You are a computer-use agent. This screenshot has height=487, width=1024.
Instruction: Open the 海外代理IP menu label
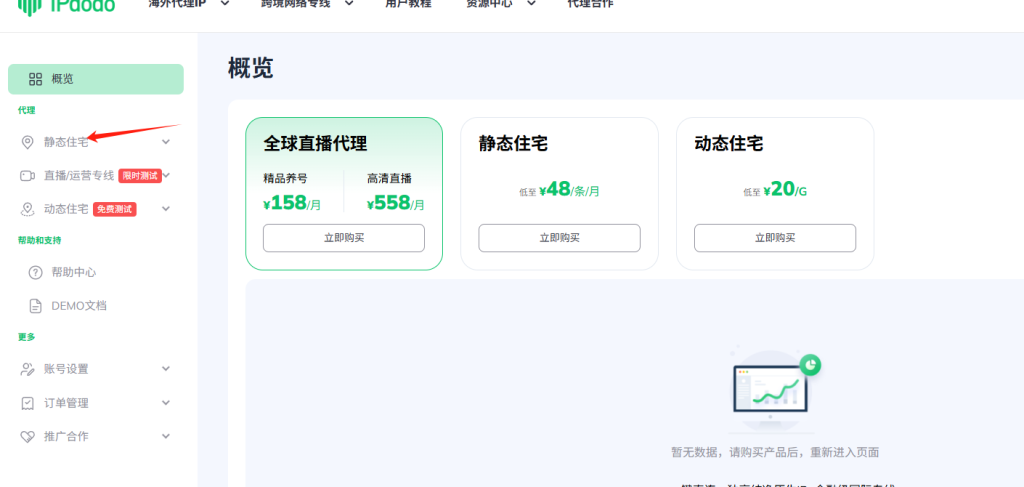click(x=178, y=3)
